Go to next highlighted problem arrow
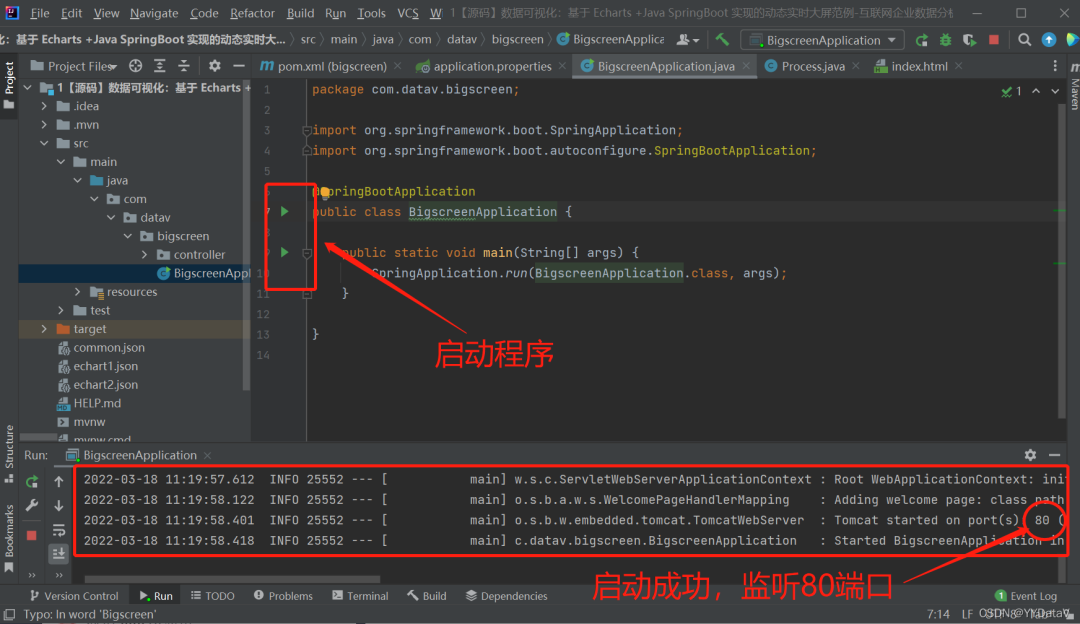This screenshot has height=624, width=1080. [1055, 91]
